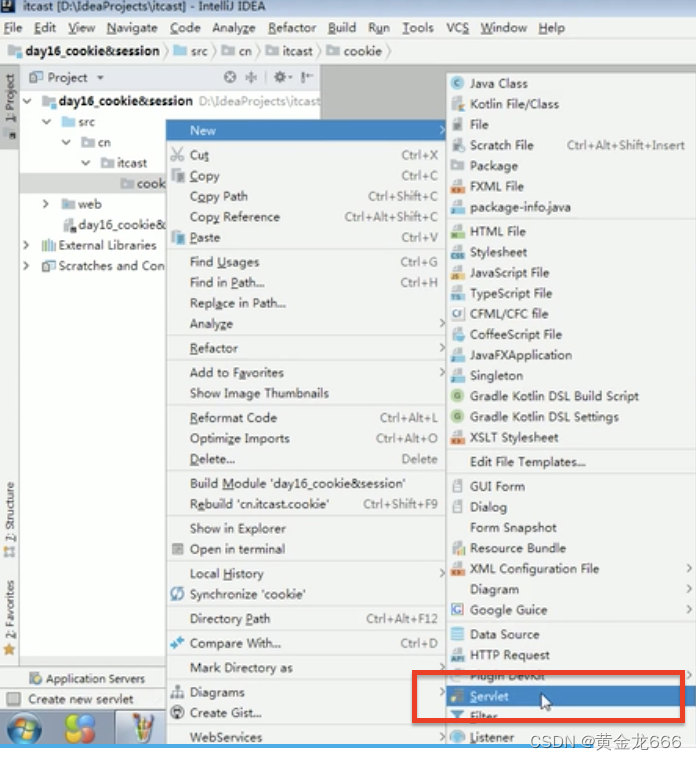This screenshot has width=696, height=760.
Task: Choose Listener from New submenu
Action: [x=571, y=737]
